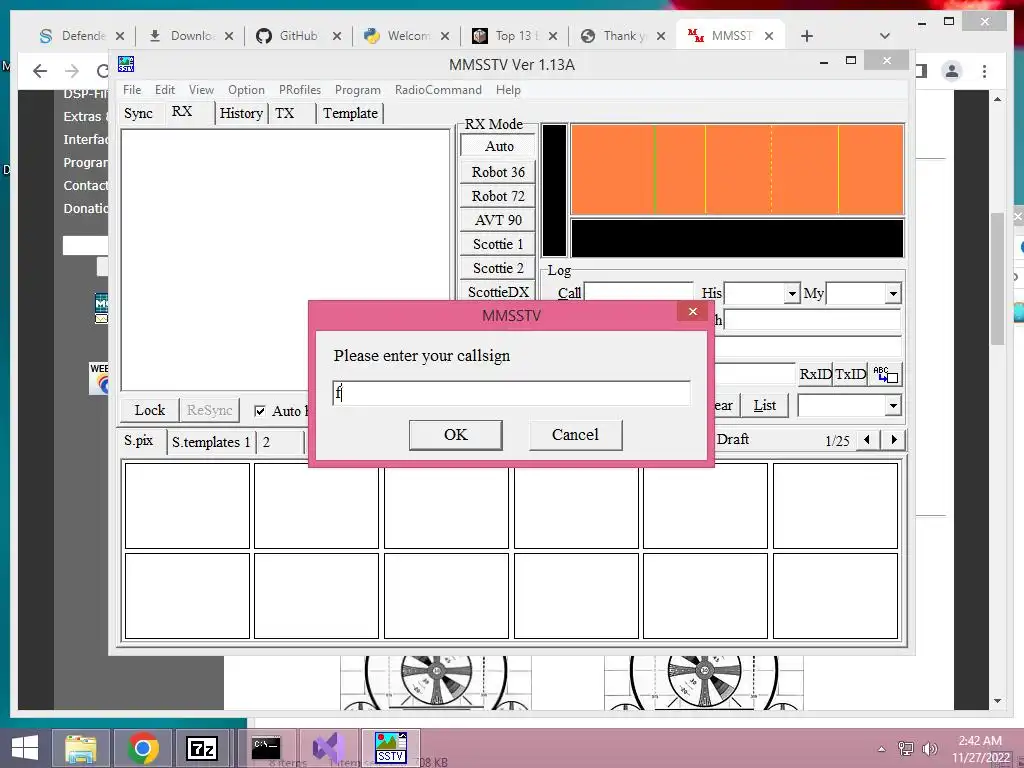Focus the callsign text field
This screenshot has height=768, width=1024.
tap(511, 393)
